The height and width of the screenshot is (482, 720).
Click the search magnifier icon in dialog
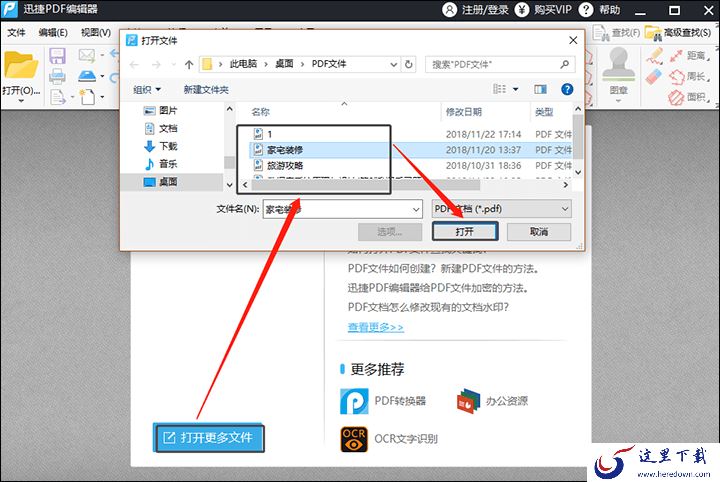tap(565, 64)
